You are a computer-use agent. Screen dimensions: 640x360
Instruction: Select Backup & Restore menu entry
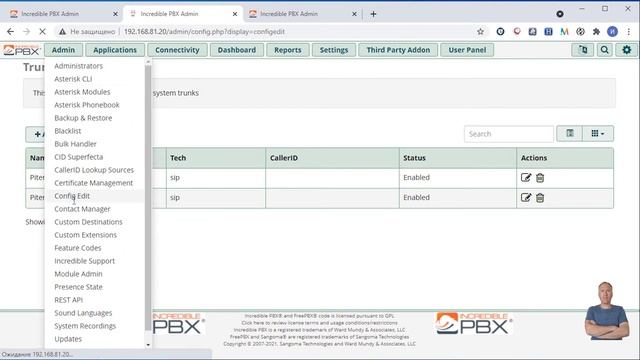point(83,118)
